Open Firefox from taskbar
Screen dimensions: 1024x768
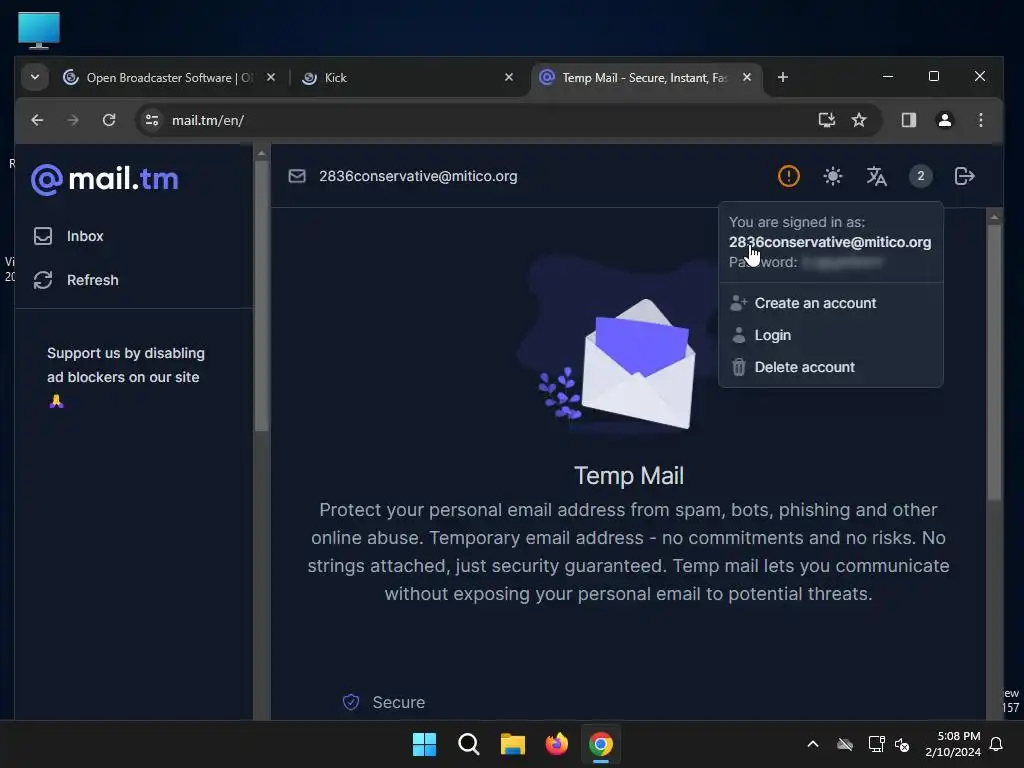(x=556, y=744)
